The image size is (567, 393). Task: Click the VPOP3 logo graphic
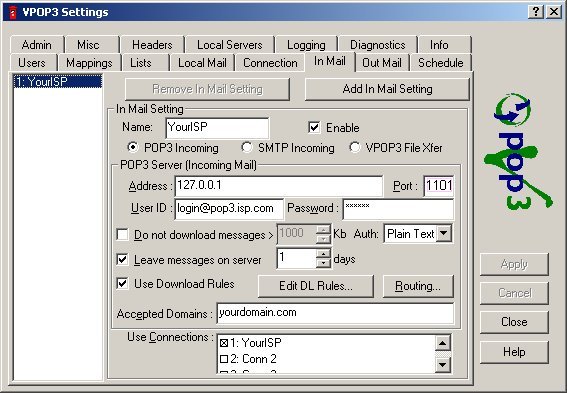click(518, 152)
